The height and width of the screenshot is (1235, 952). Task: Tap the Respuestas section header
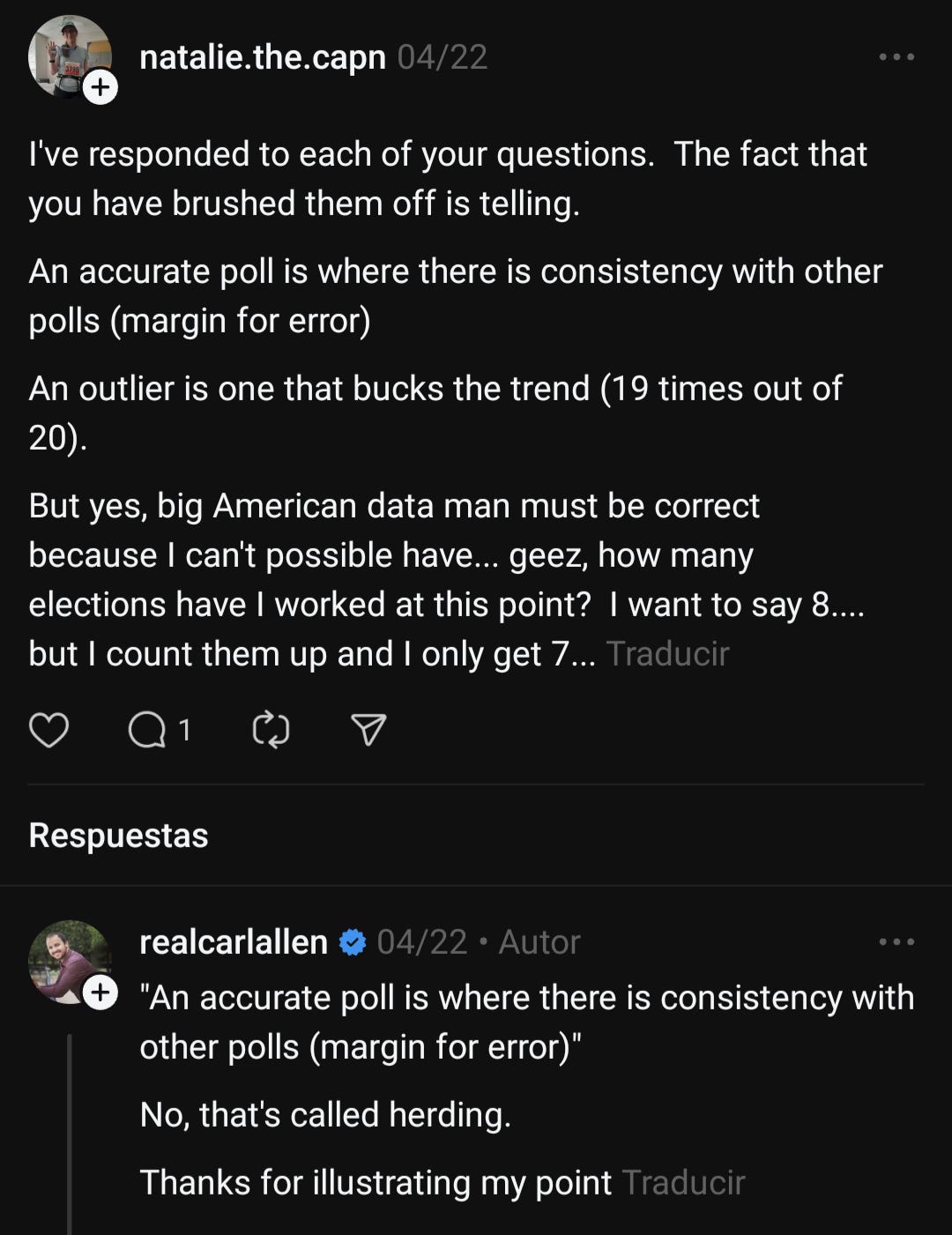pos(118,836)
